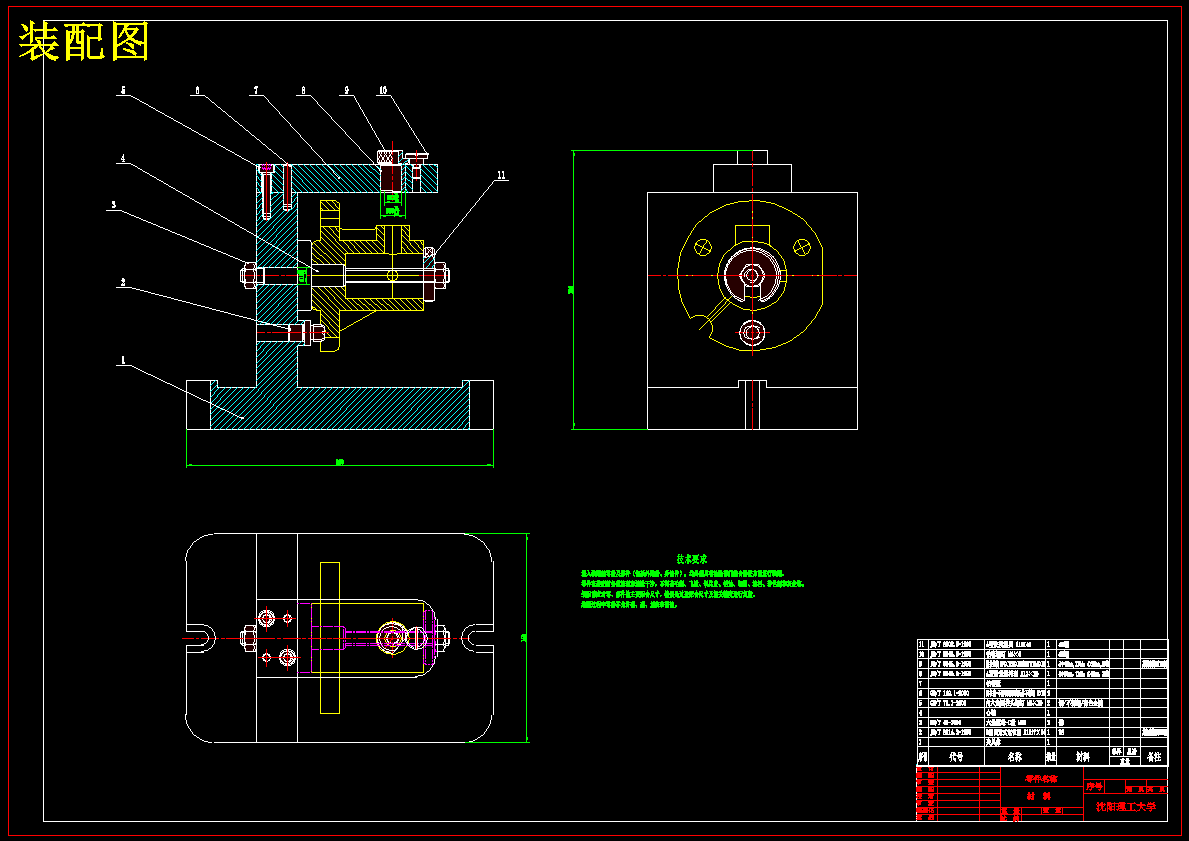Viewport: 1189px width, 841px height.
Task: Select part balloon number 2
Action: 122,282
